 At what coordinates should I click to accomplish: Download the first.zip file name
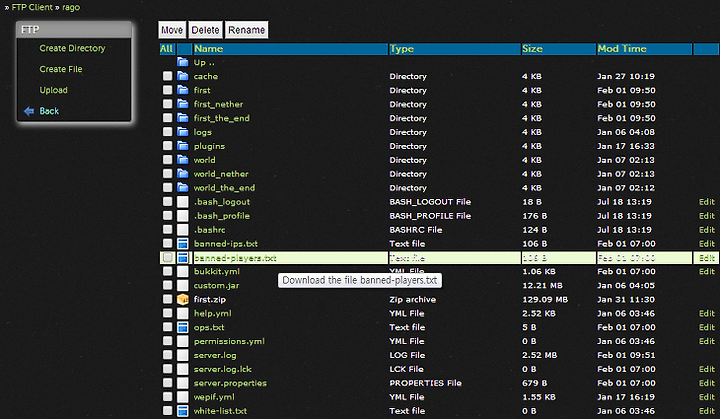coord(210,299)
